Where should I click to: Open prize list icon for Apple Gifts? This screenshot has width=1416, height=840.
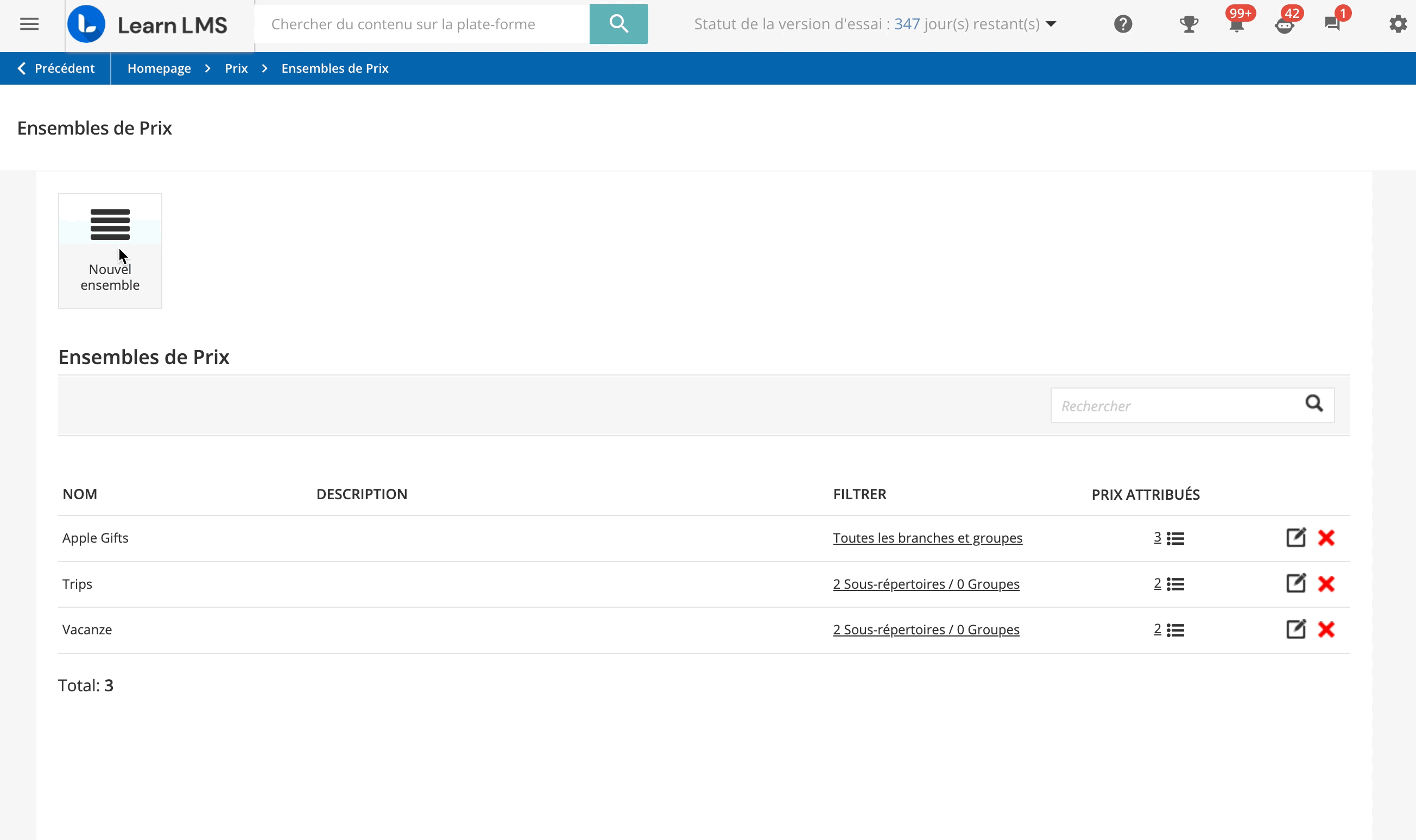point(1175,538)
